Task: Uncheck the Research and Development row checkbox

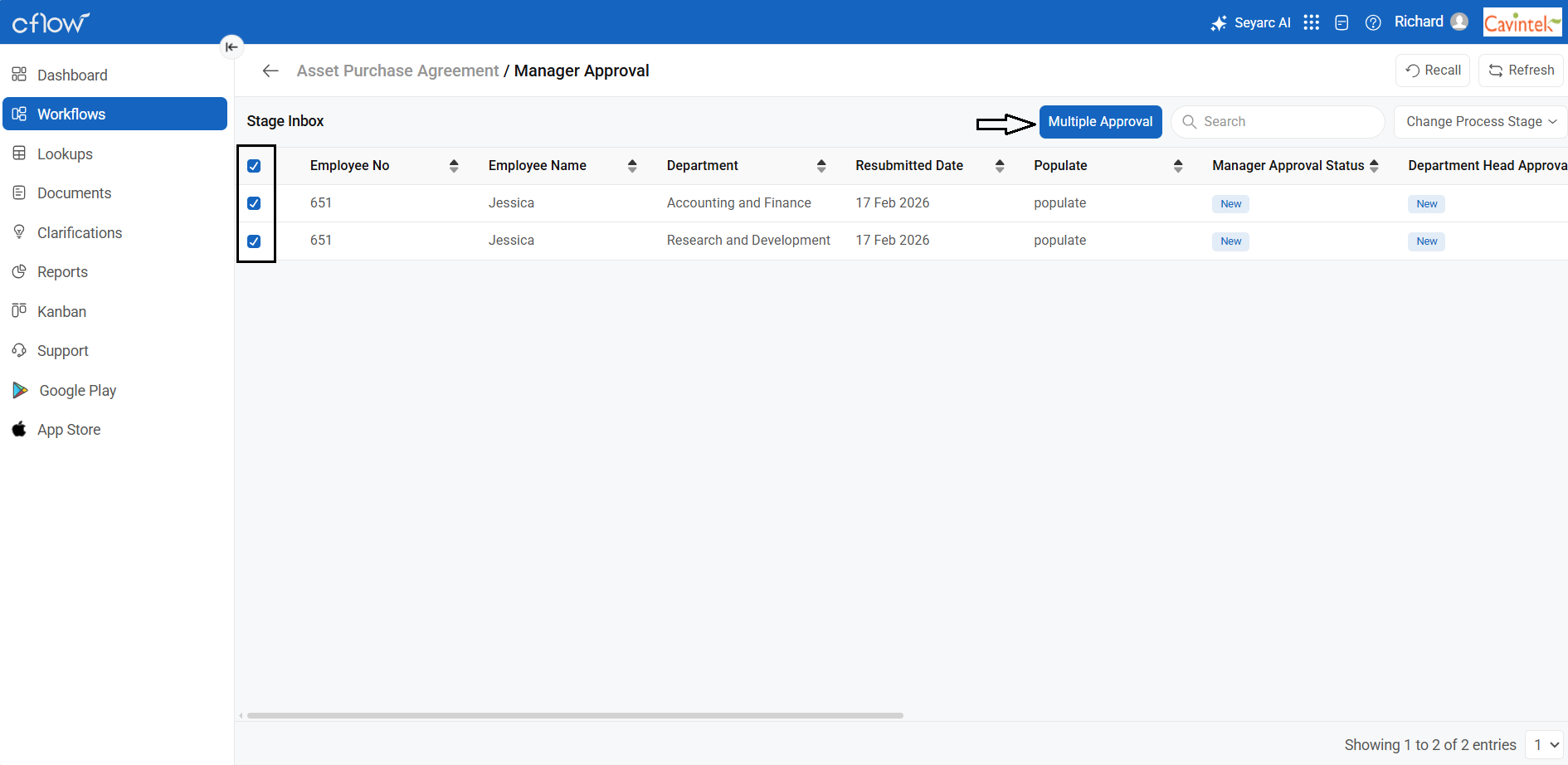Action: point(254,241)
